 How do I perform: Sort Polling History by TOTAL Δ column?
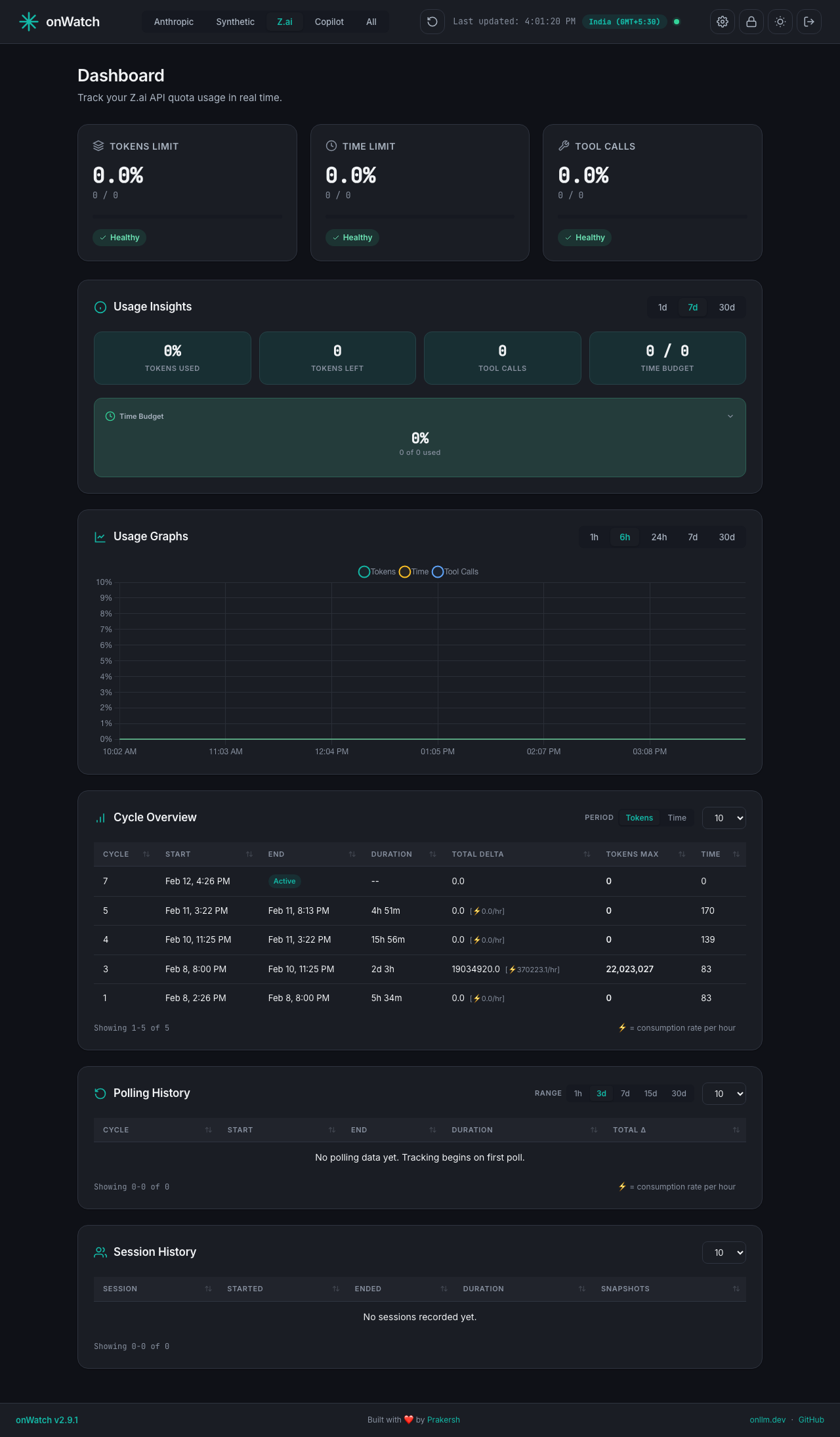click(675, 1130)
